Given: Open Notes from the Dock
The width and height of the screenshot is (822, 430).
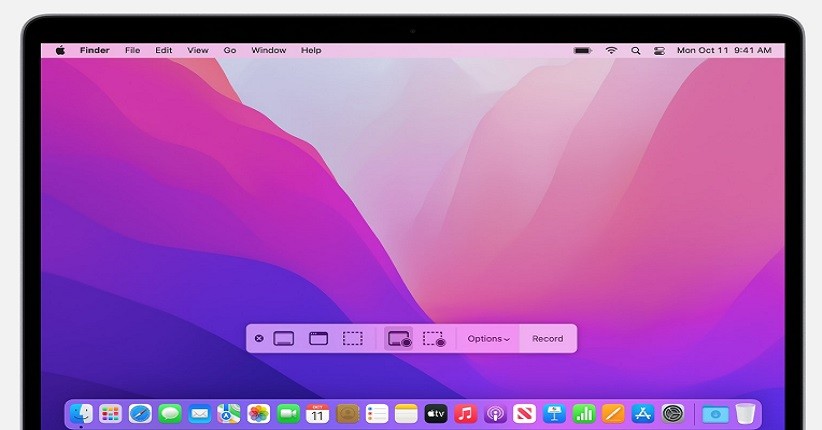Looking at the screenshot, I should tap(406, 414).
